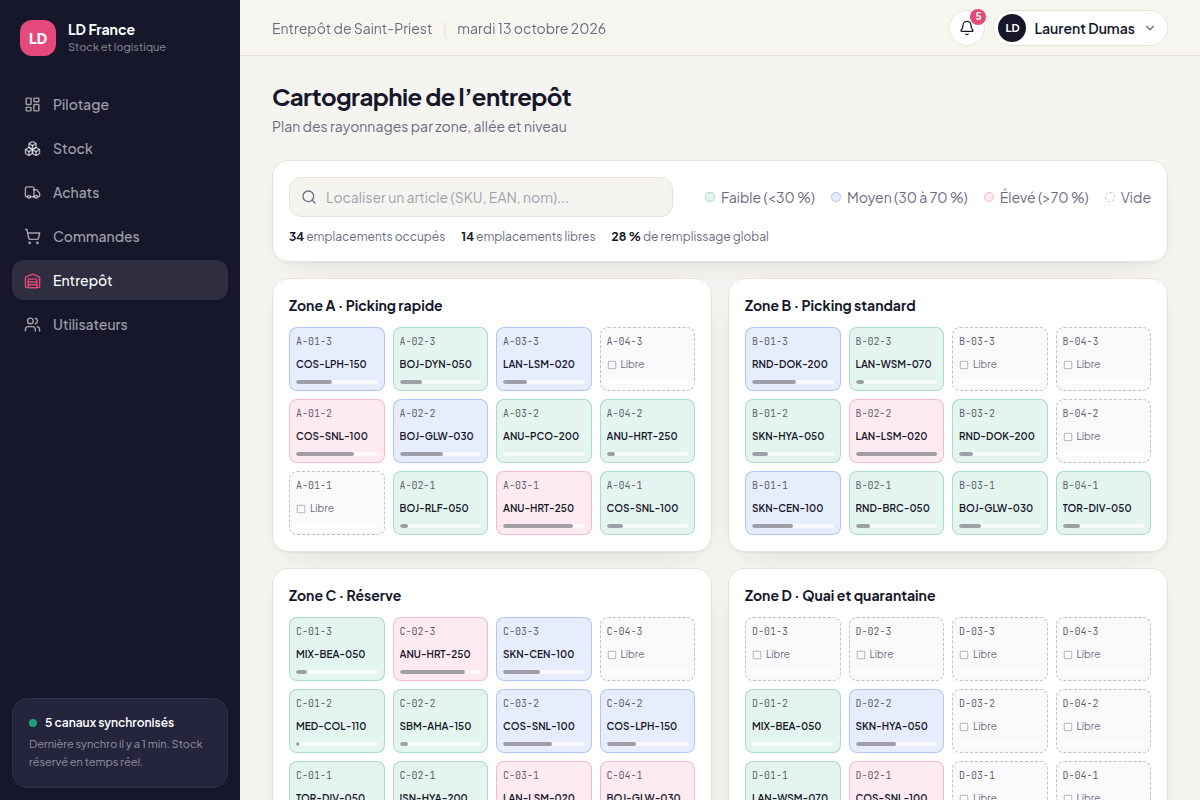1200x800 pixels.
Task: Click "34 emplacements occupés" stat
Action: (x=367, y=237)
